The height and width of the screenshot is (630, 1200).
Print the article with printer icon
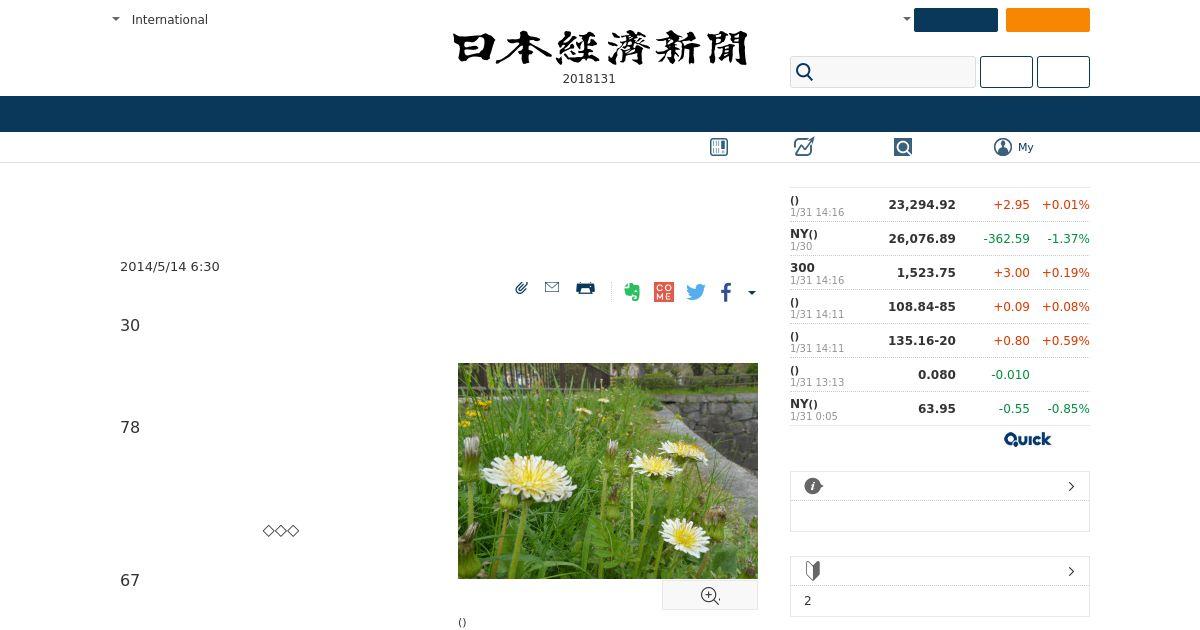pyautogui.click(x=585, y=288)
